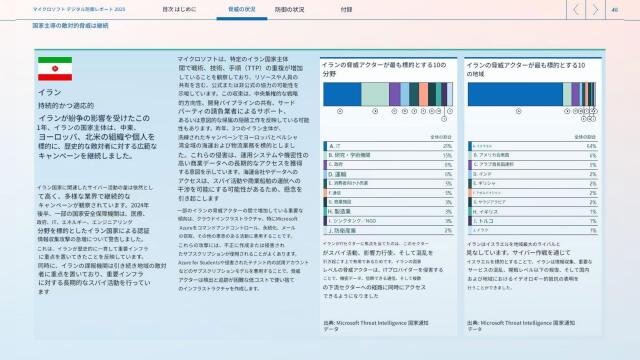
Task: Click the purple segment of the fields chart
Action: coord(394,94)
